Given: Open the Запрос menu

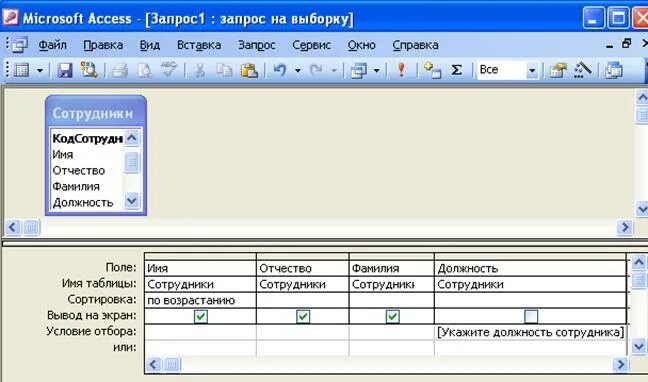Looking at the screenshot, I should [x=256, y=45].
